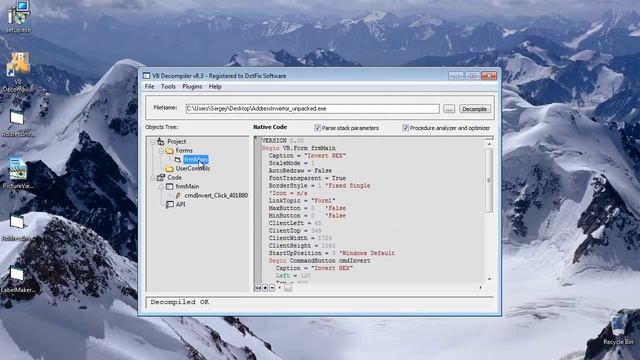Click the Forms folder icon
Screen dimensions: 640x360
pyautogui.click(x=169, y=151)
